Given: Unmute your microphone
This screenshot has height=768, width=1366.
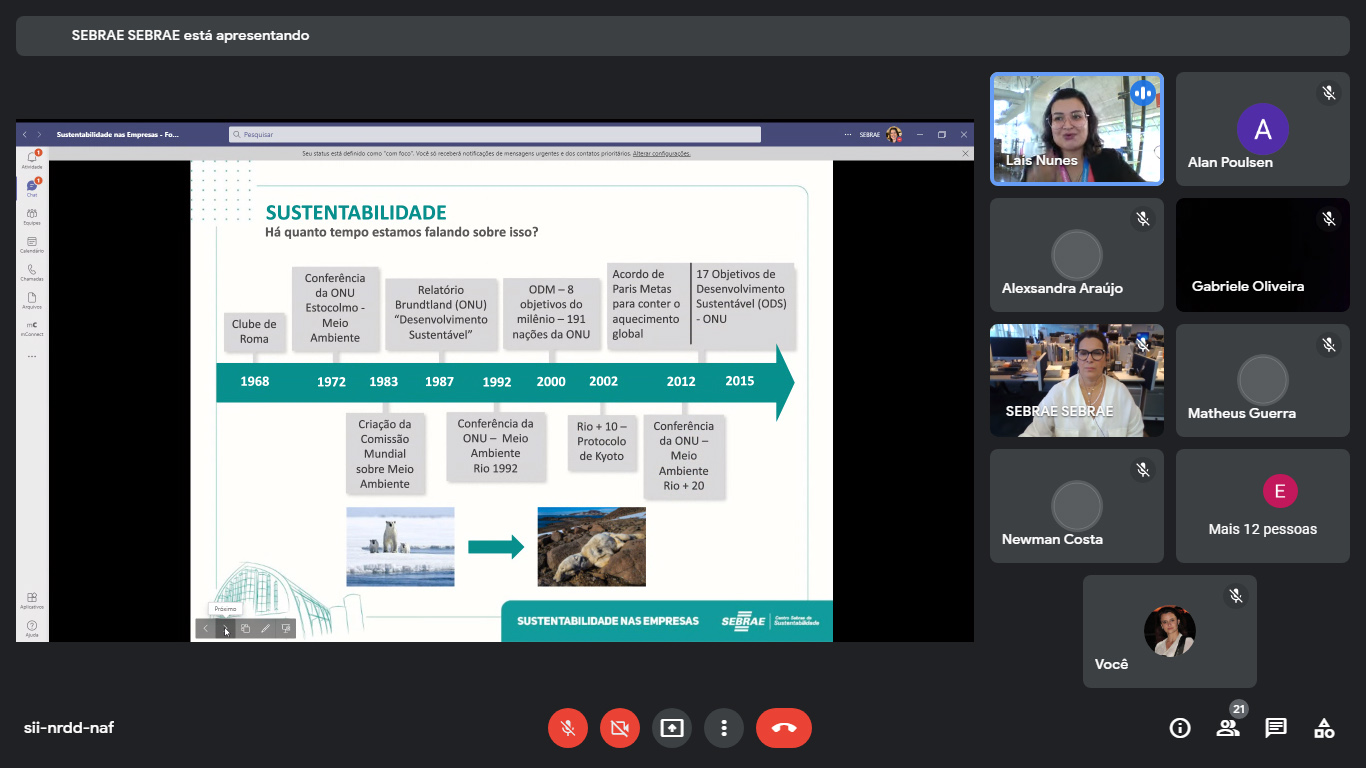Looking at the screenshot, I should pyautogui.click(x=568, y=728).
